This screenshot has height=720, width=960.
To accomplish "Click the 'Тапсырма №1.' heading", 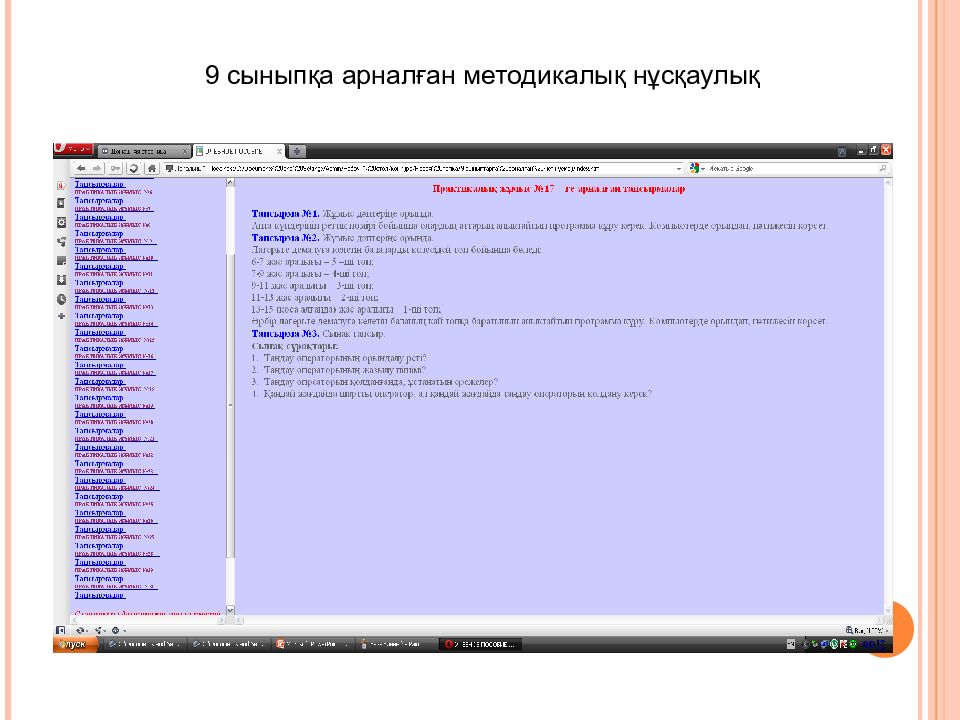I will [x=285, y=214].
